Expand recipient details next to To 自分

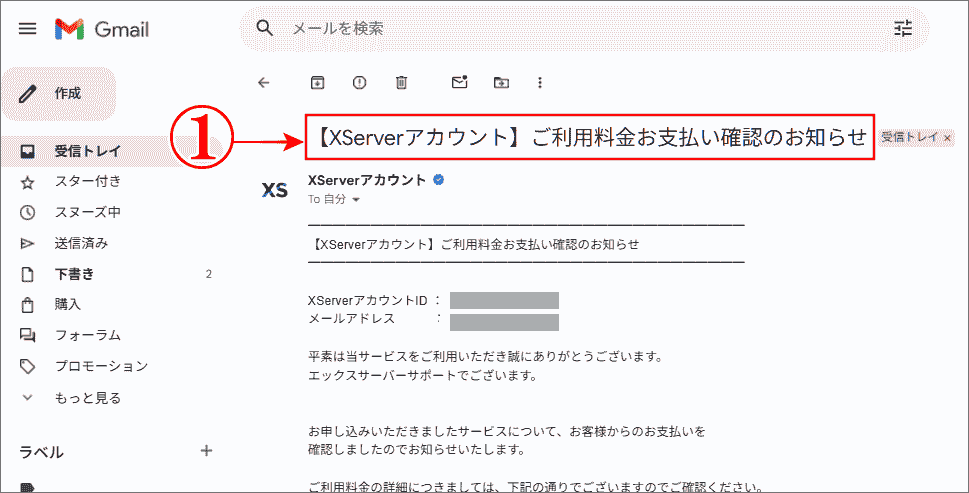(x=355, y=200)
